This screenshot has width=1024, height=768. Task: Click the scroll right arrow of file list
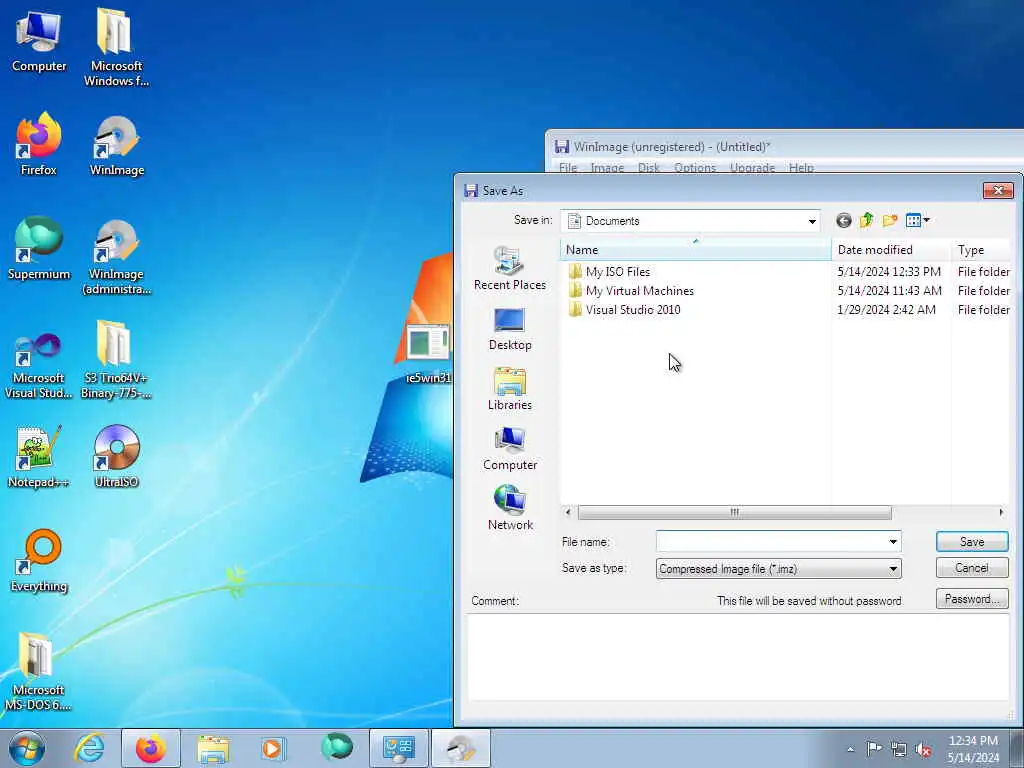[1001, 513]
